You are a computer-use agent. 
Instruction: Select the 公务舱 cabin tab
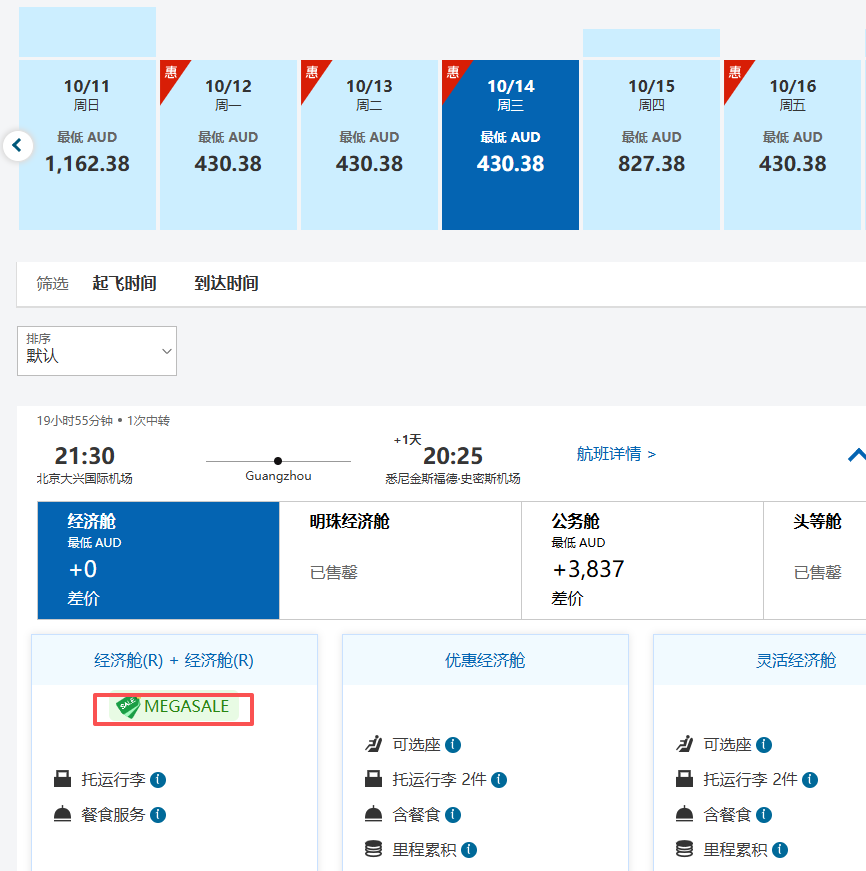[x=641, y=560]
